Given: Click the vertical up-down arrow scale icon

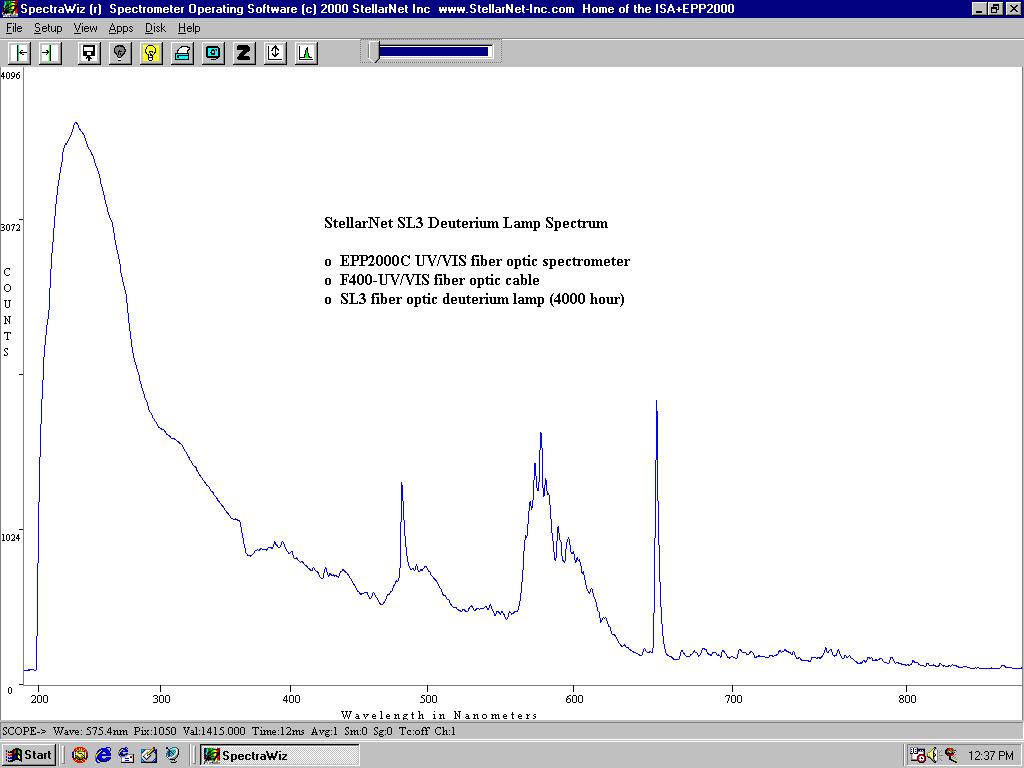Looking at the screenshot, I should (276, 53).
